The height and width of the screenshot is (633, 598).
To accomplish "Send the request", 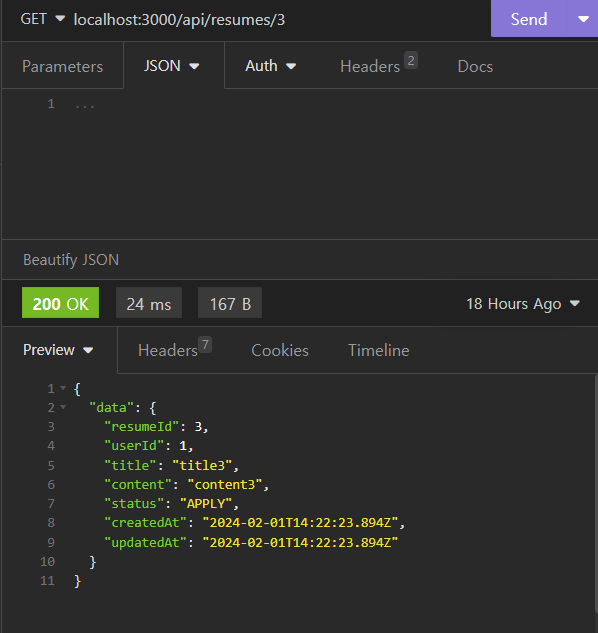I will coord(529,19).
